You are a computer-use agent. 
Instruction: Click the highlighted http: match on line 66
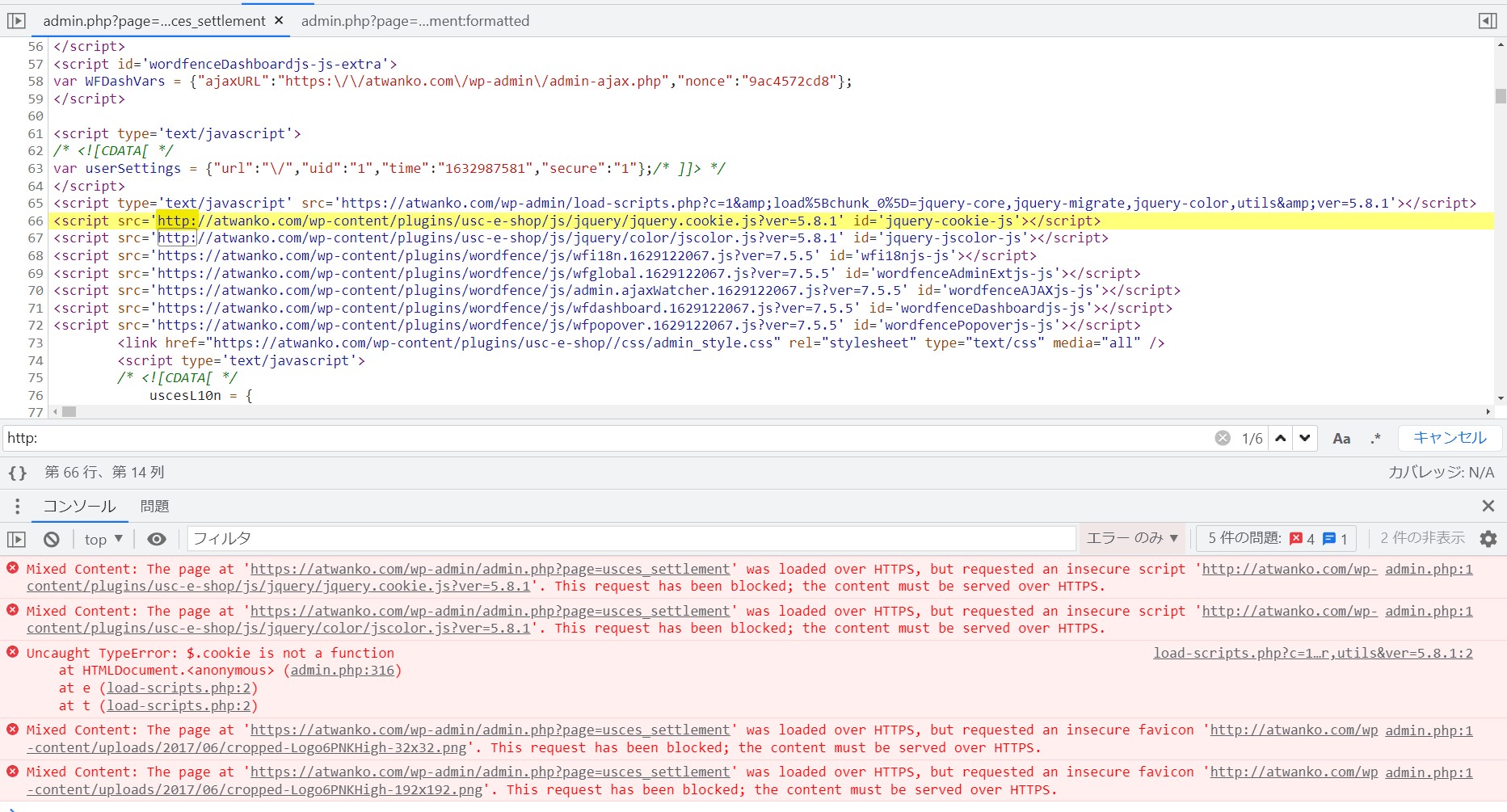point(176,221)
